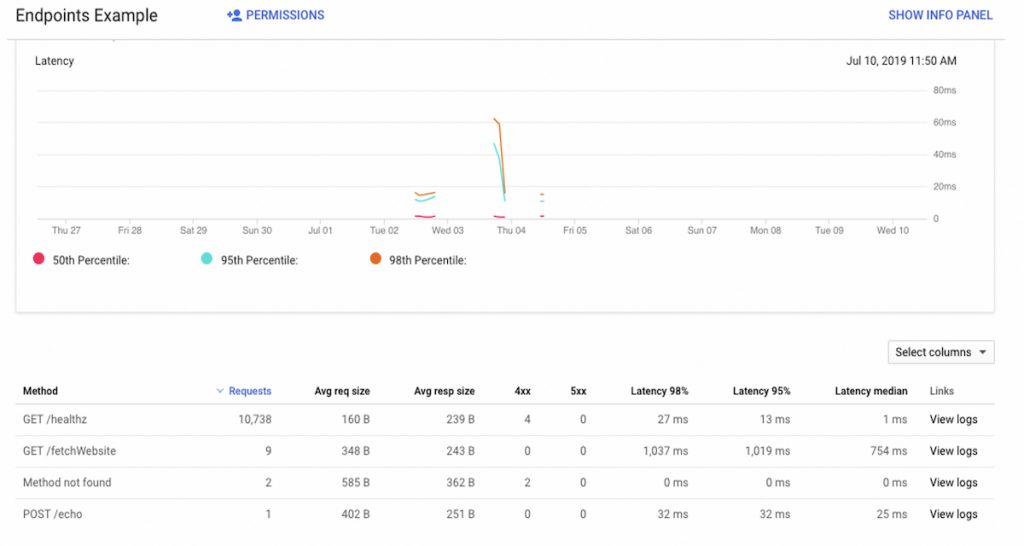
Task: Sort by Latency 98% column header
Action: point(659,391)
